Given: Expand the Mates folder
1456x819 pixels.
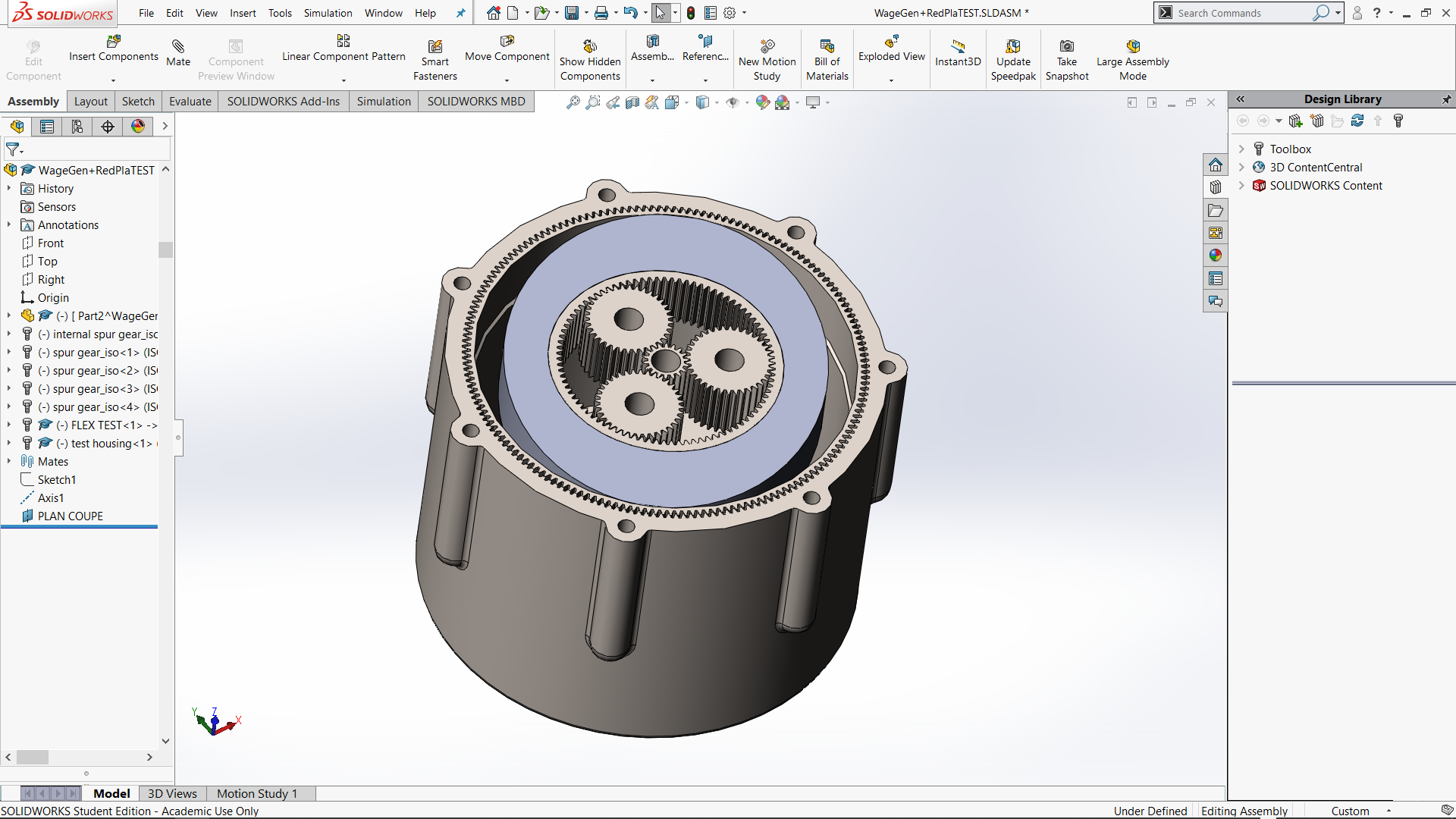Looking at the screenshot, I should click(9, 461).
